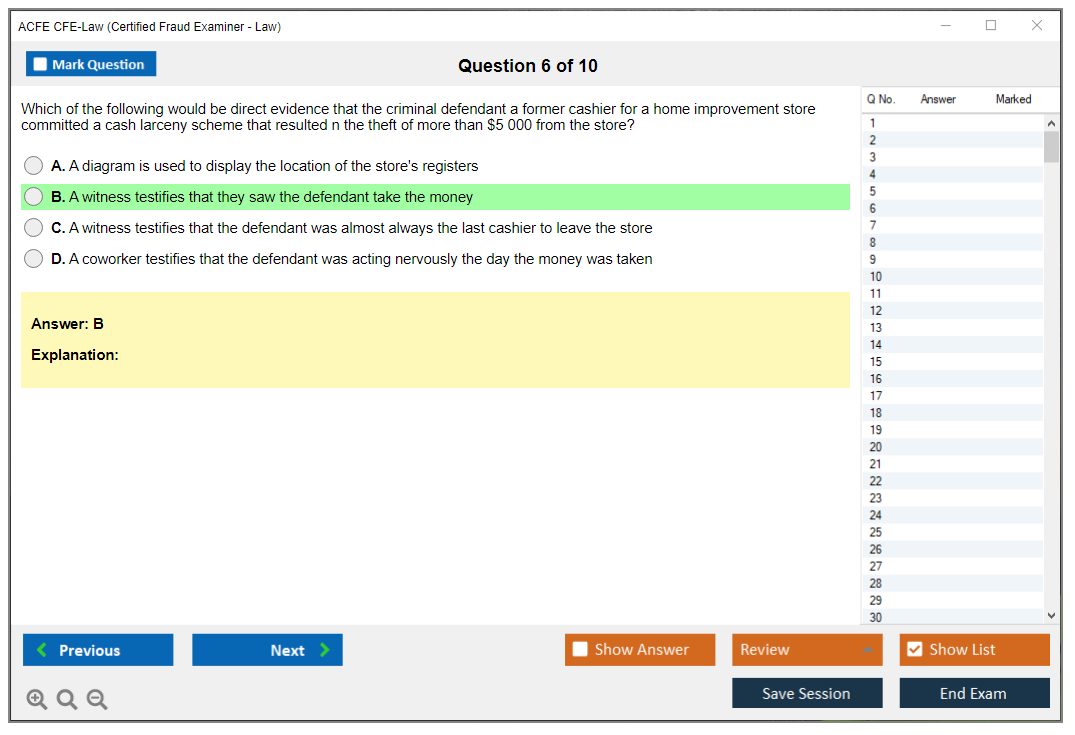
Task: Go to the Previous question
Action: click(x=98, y=650)
